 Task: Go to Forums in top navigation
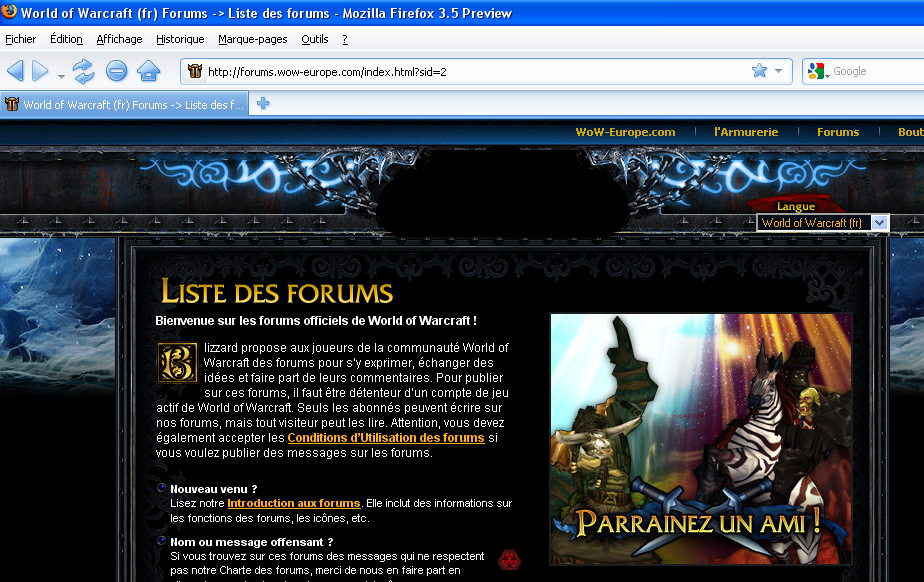838,132
